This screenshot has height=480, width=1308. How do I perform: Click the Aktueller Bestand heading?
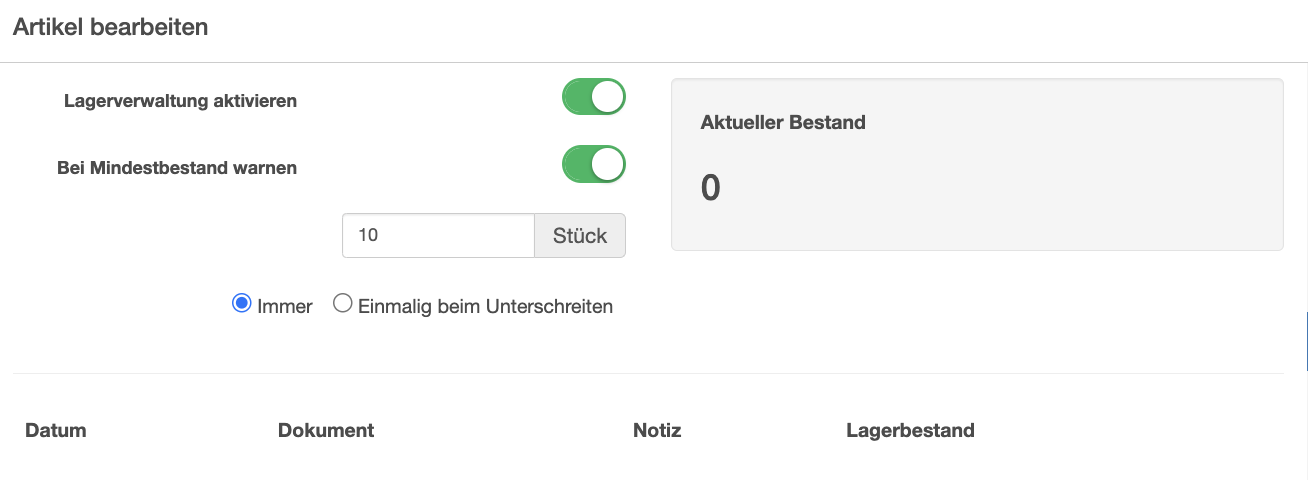coord(783,123)
